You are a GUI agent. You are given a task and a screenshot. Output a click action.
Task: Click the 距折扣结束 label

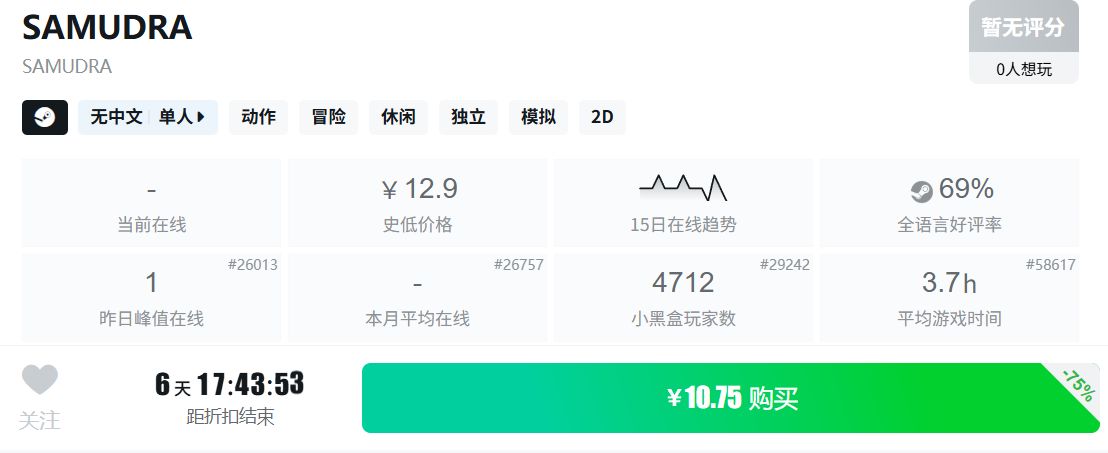point(230,417)
